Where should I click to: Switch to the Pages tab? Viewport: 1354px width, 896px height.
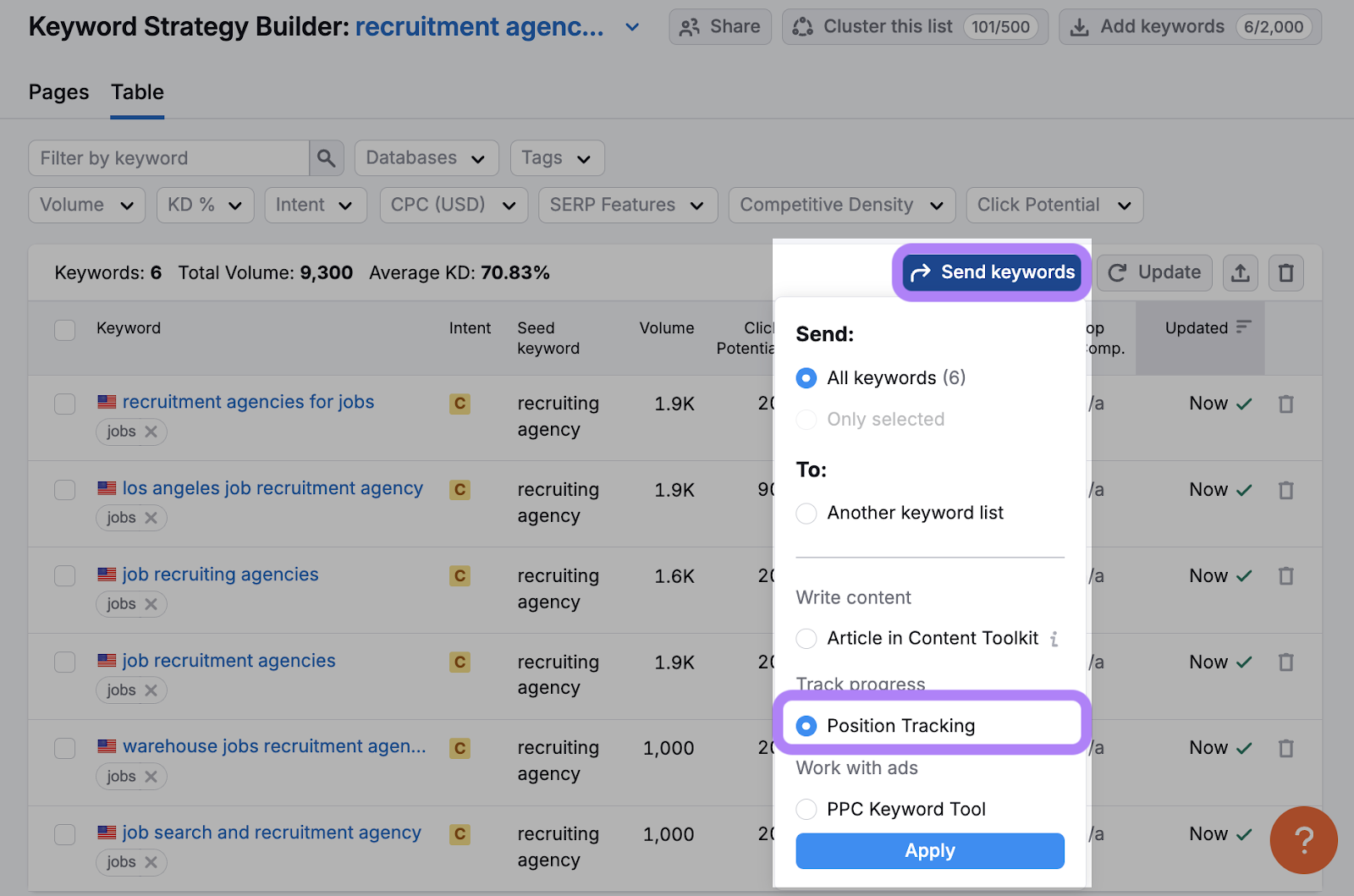pyautogui.click(x=58, y=92)
